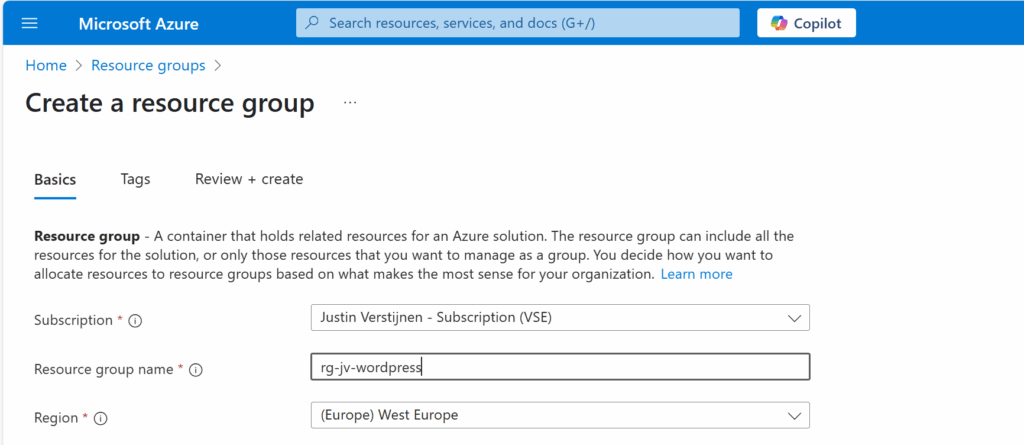Follow the Learn more link
Viewport: 1024px width, 445px height.
tap(696, 274)
